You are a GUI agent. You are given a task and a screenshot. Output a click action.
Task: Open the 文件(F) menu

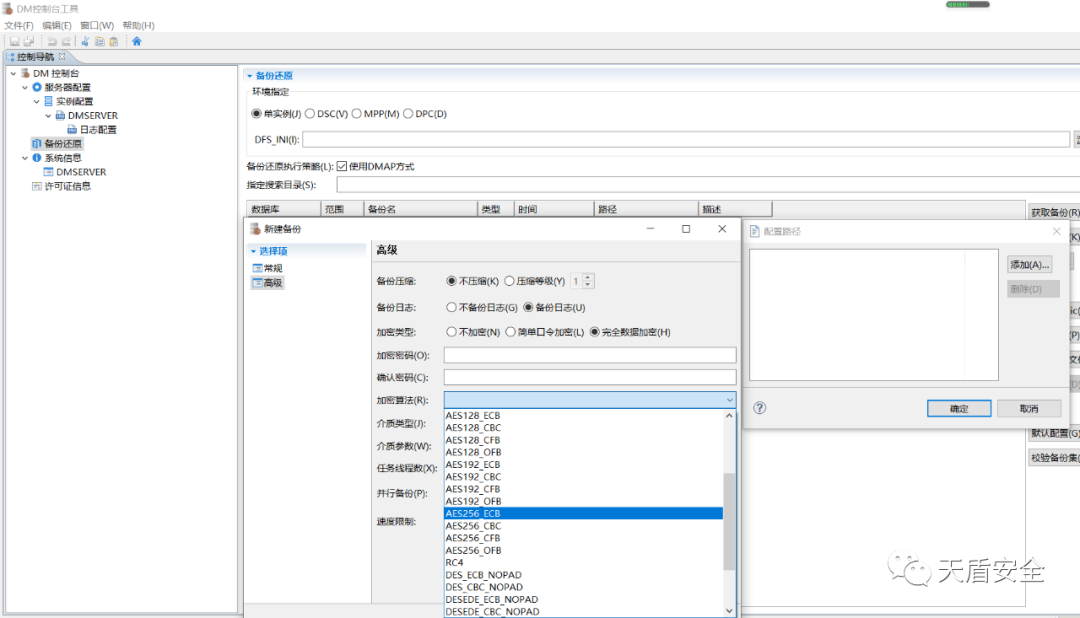point(19,25)
